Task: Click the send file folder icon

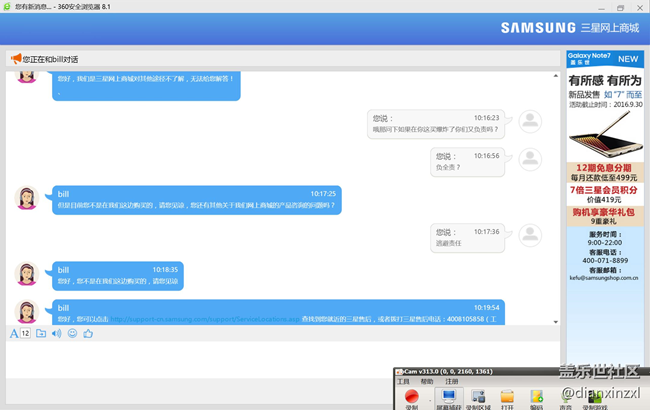Action: tap(41, 333)
